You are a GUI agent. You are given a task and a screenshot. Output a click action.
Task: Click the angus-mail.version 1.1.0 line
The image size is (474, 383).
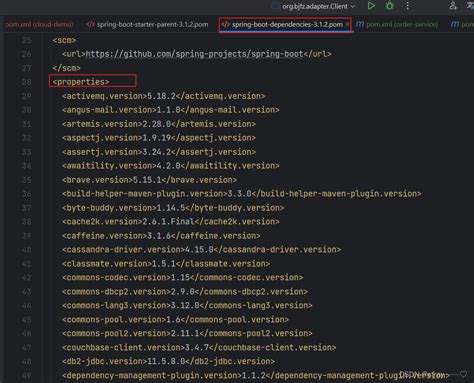[x=171, y=110]
